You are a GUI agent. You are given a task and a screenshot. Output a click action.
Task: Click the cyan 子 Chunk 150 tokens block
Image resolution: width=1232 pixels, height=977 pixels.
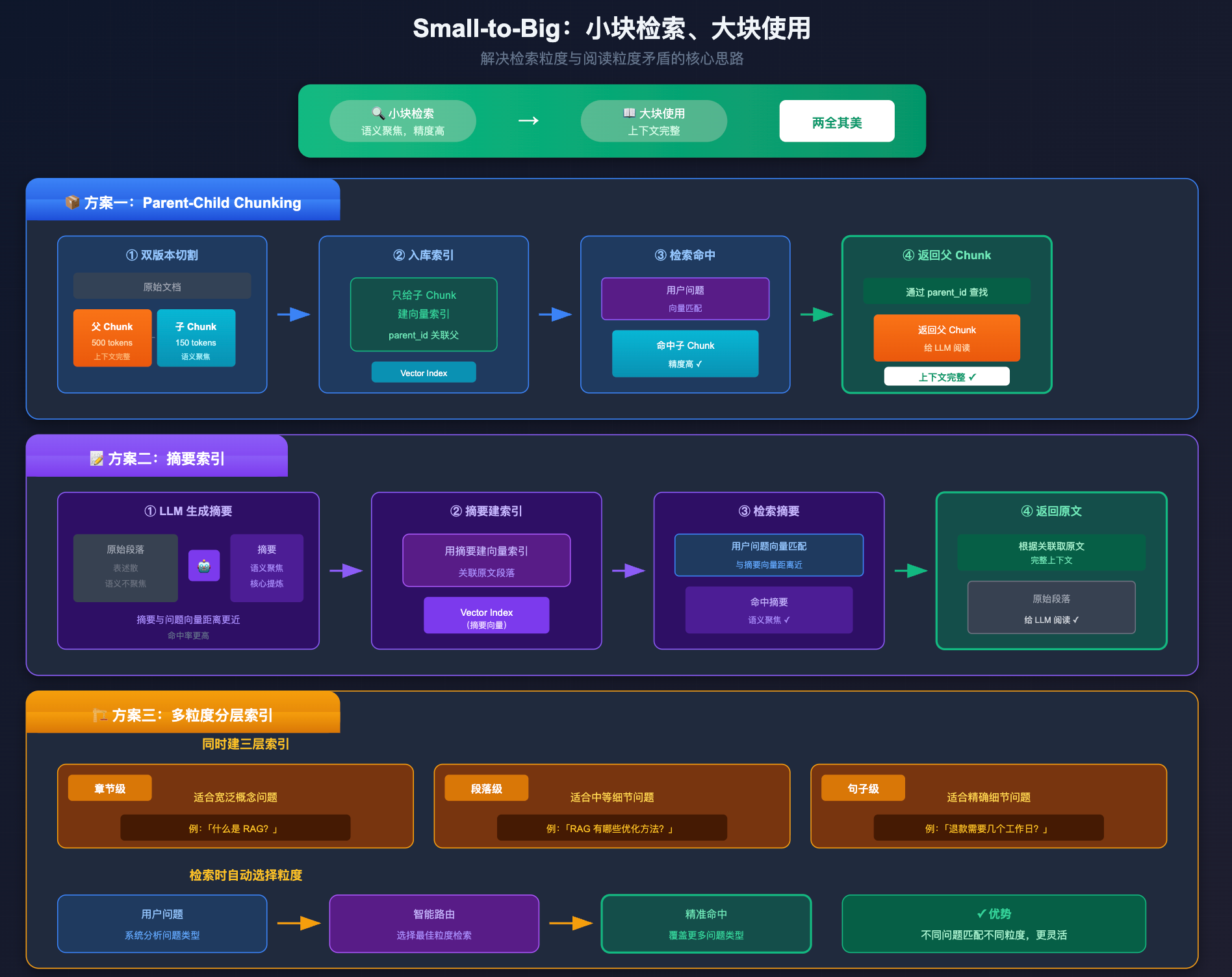point(196,338)
